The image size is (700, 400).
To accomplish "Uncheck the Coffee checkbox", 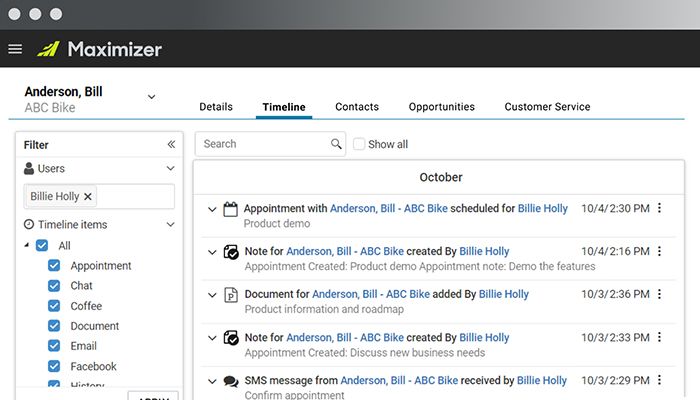I will pos(54,305).
